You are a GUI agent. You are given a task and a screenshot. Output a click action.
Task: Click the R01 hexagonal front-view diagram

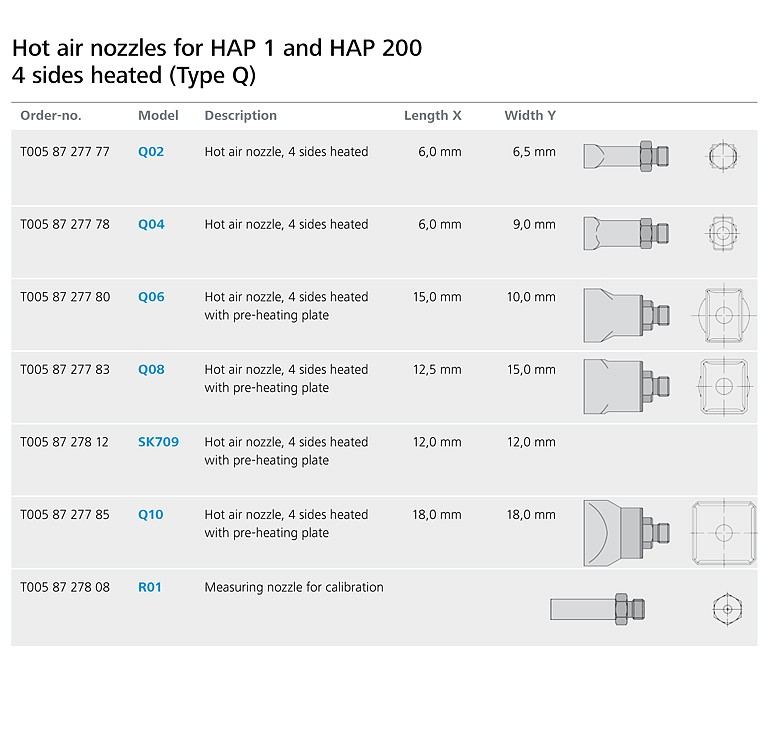pos(727,609)
